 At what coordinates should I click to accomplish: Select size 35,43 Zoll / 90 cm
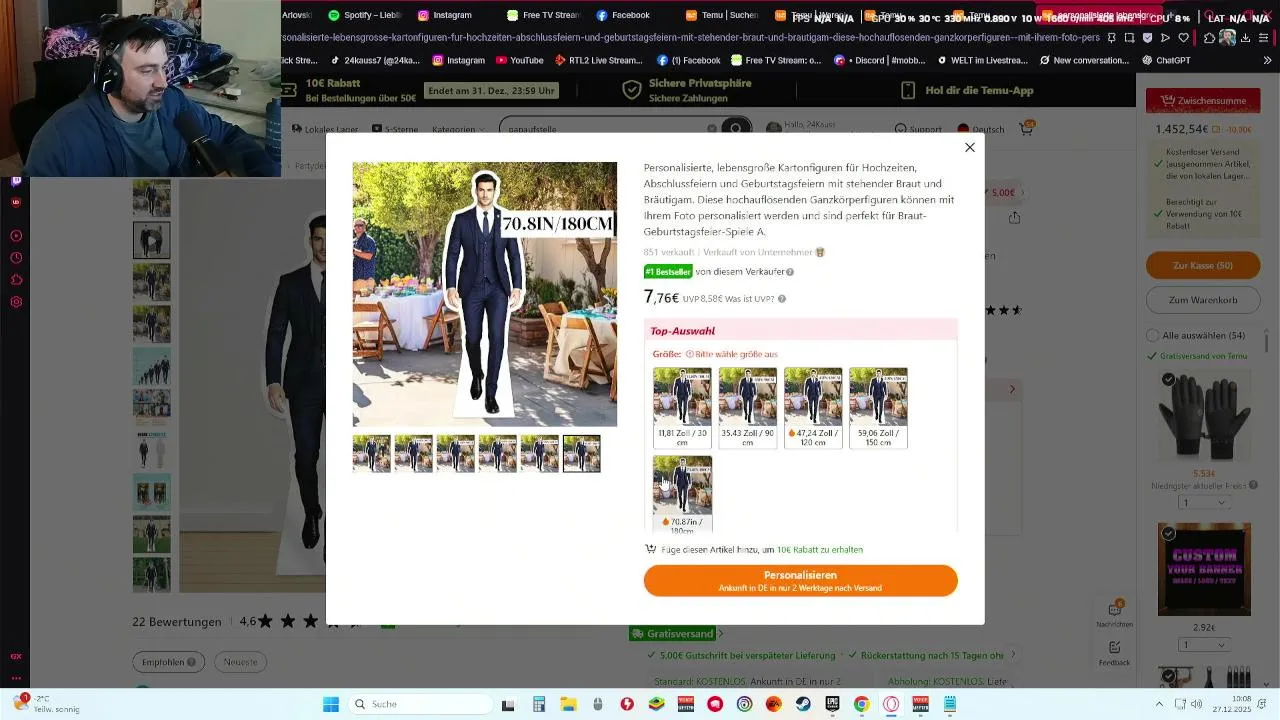(x=747, y=407)
